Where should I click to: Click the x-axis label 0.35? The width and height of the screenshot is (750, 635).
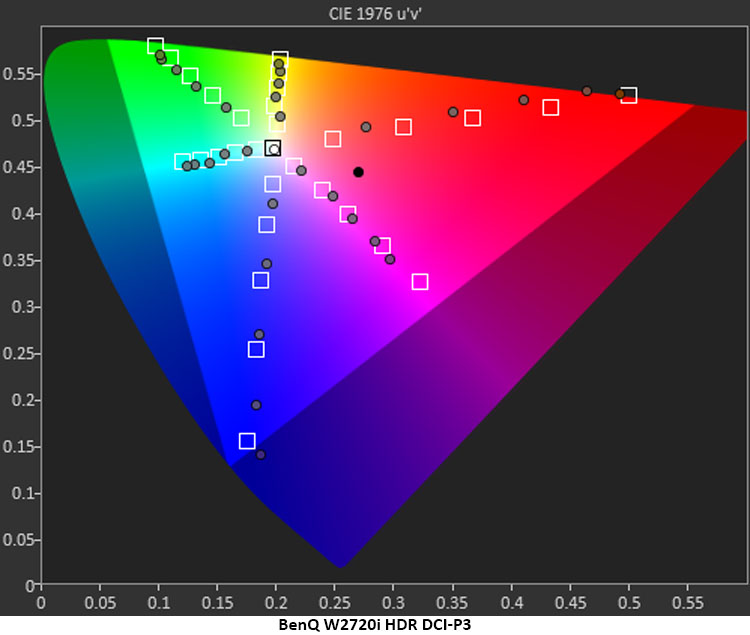pyautogui.click(x=452, y=602)
